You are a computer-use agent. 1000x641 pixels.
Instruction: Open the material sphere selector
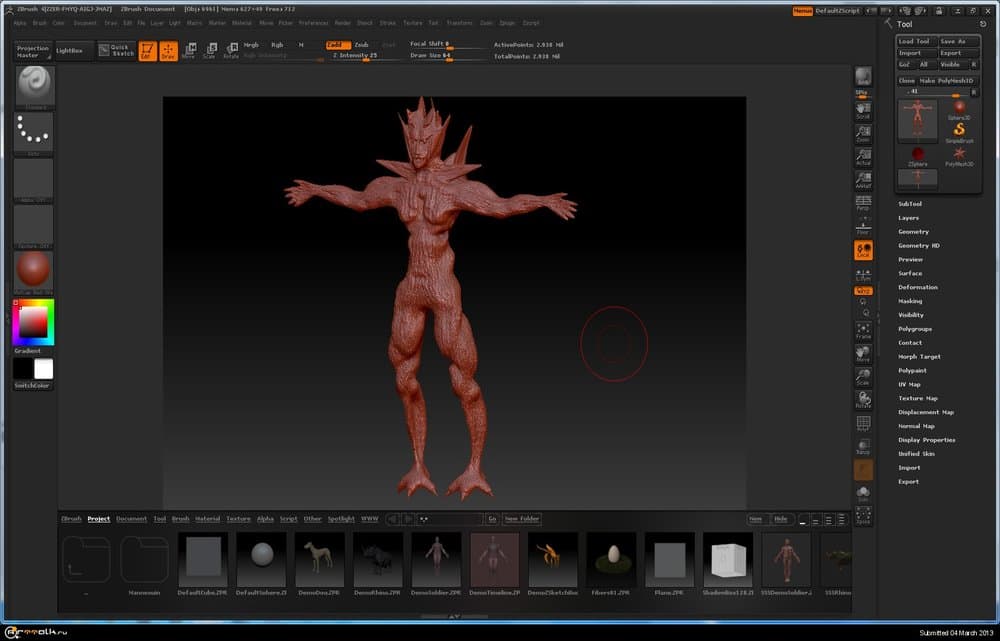click(33, 271)
